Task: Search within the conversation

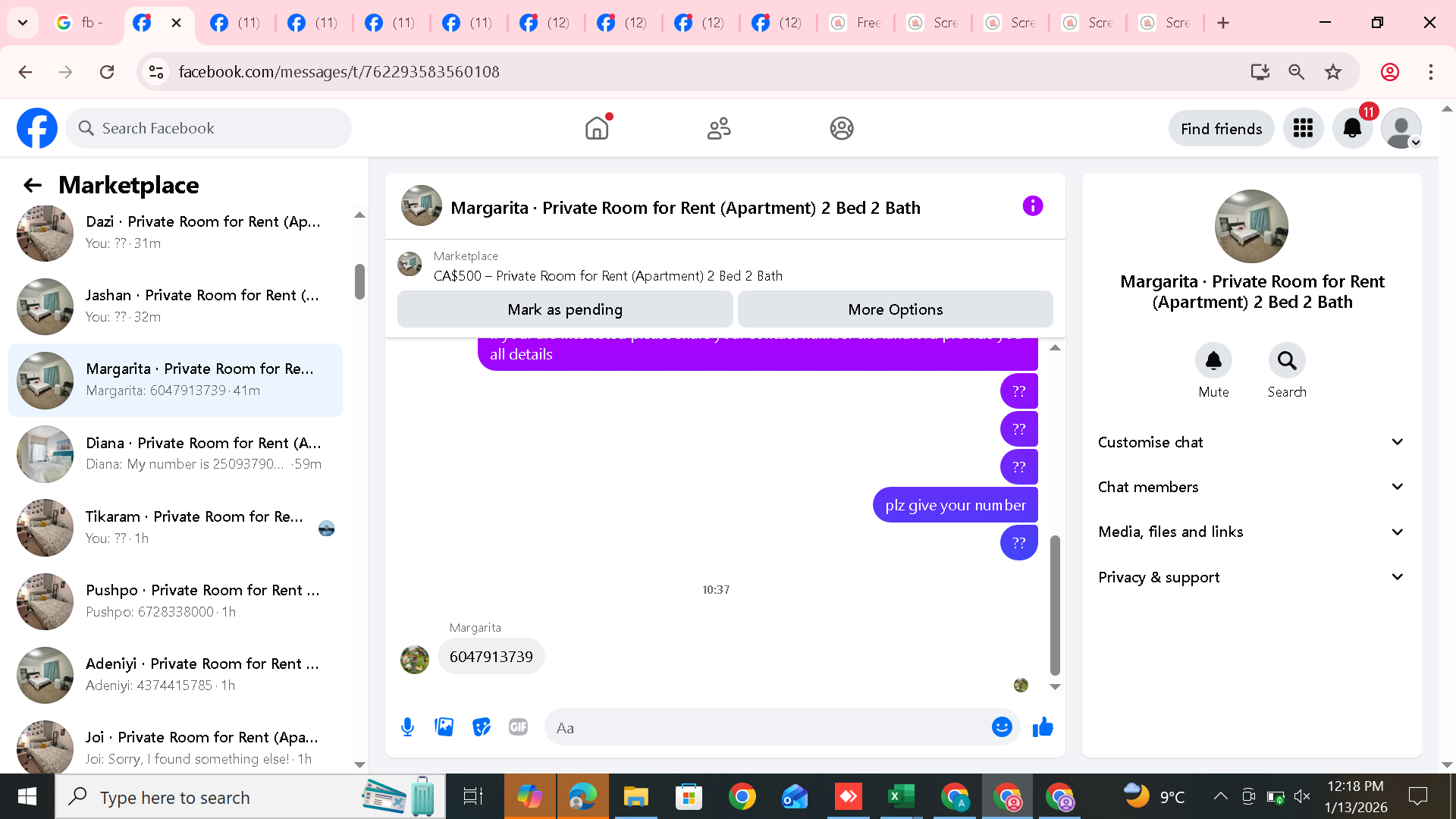Action: point(1287,361)
